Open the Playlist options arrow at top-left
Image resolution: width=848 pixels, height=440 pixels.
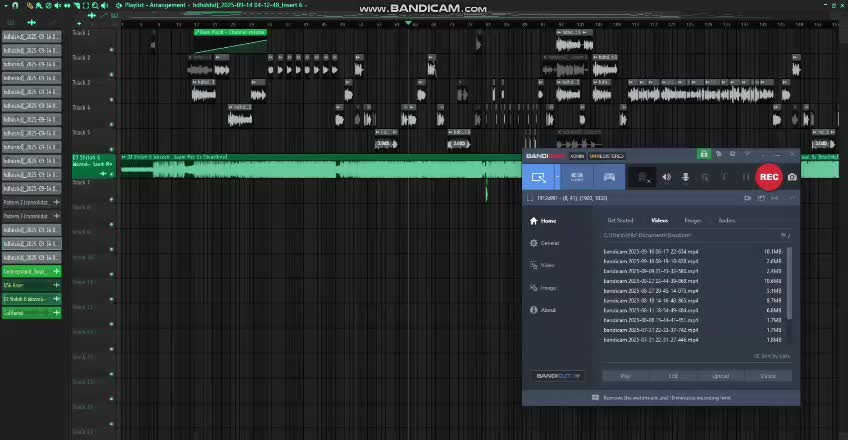6,5
